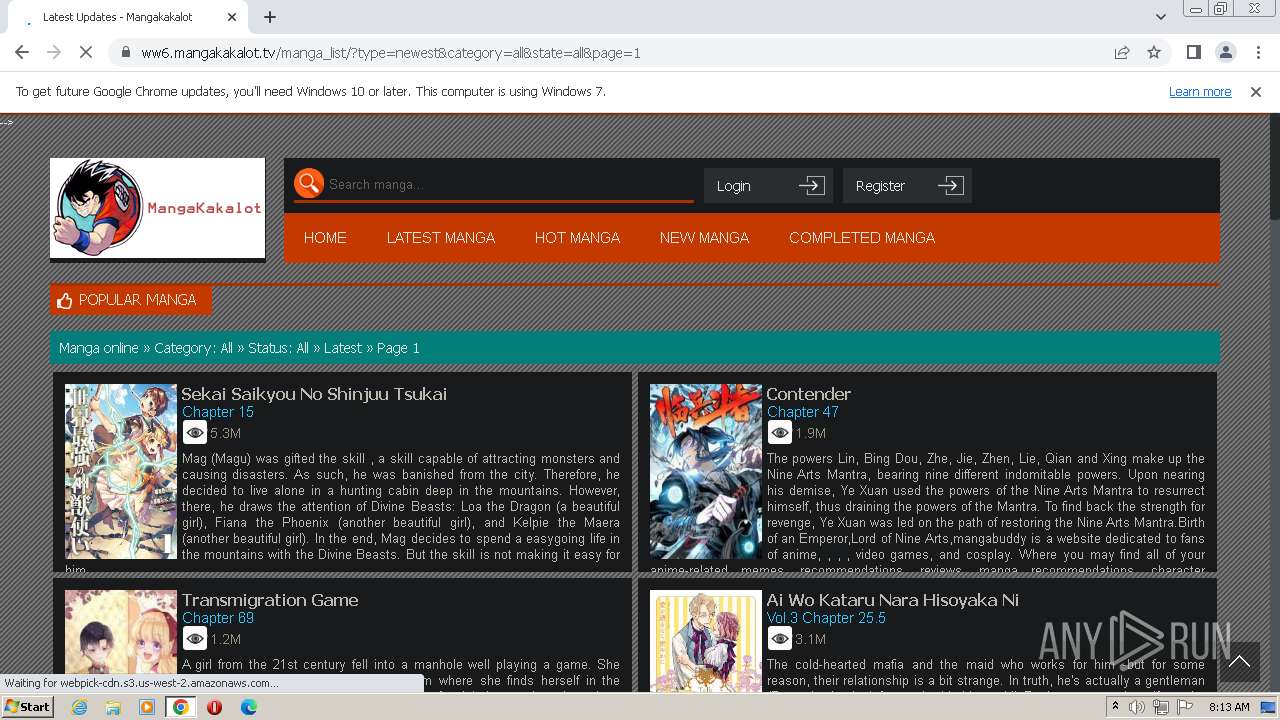
Task: Click the Manga online breadcrumb
Action: [x=99, y=348]
